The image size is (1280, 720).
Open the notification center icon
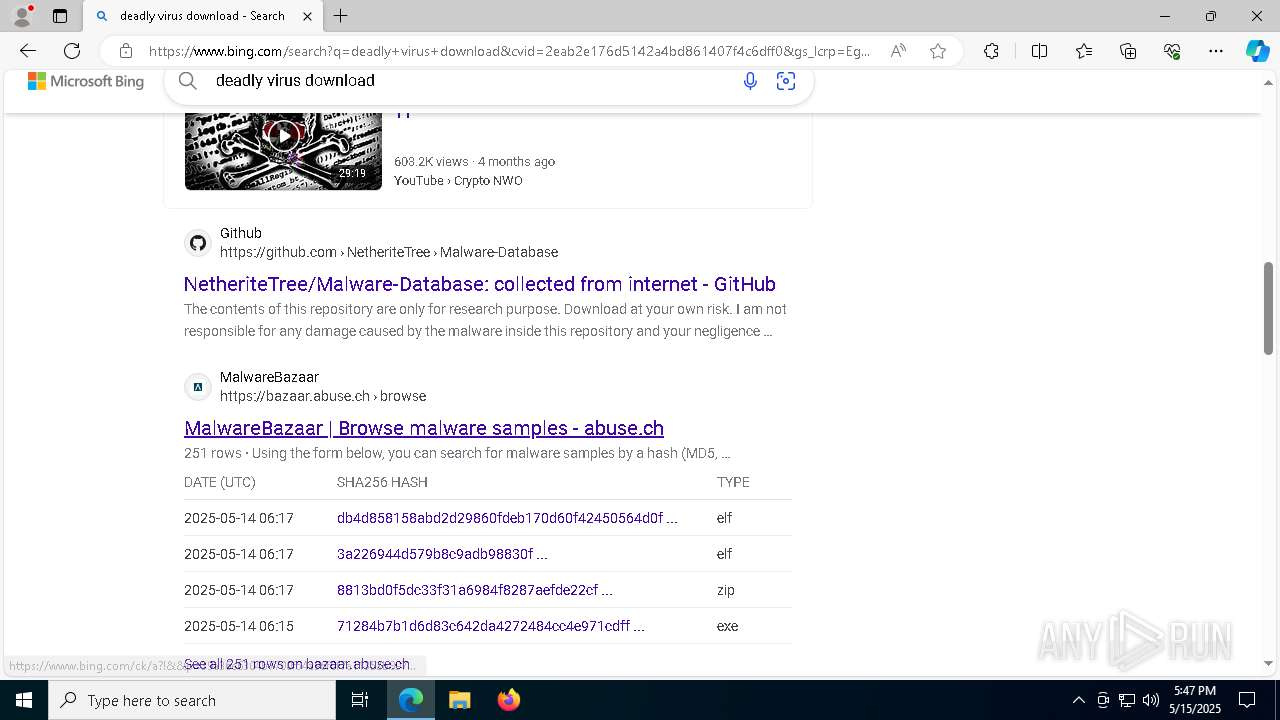1247,700
